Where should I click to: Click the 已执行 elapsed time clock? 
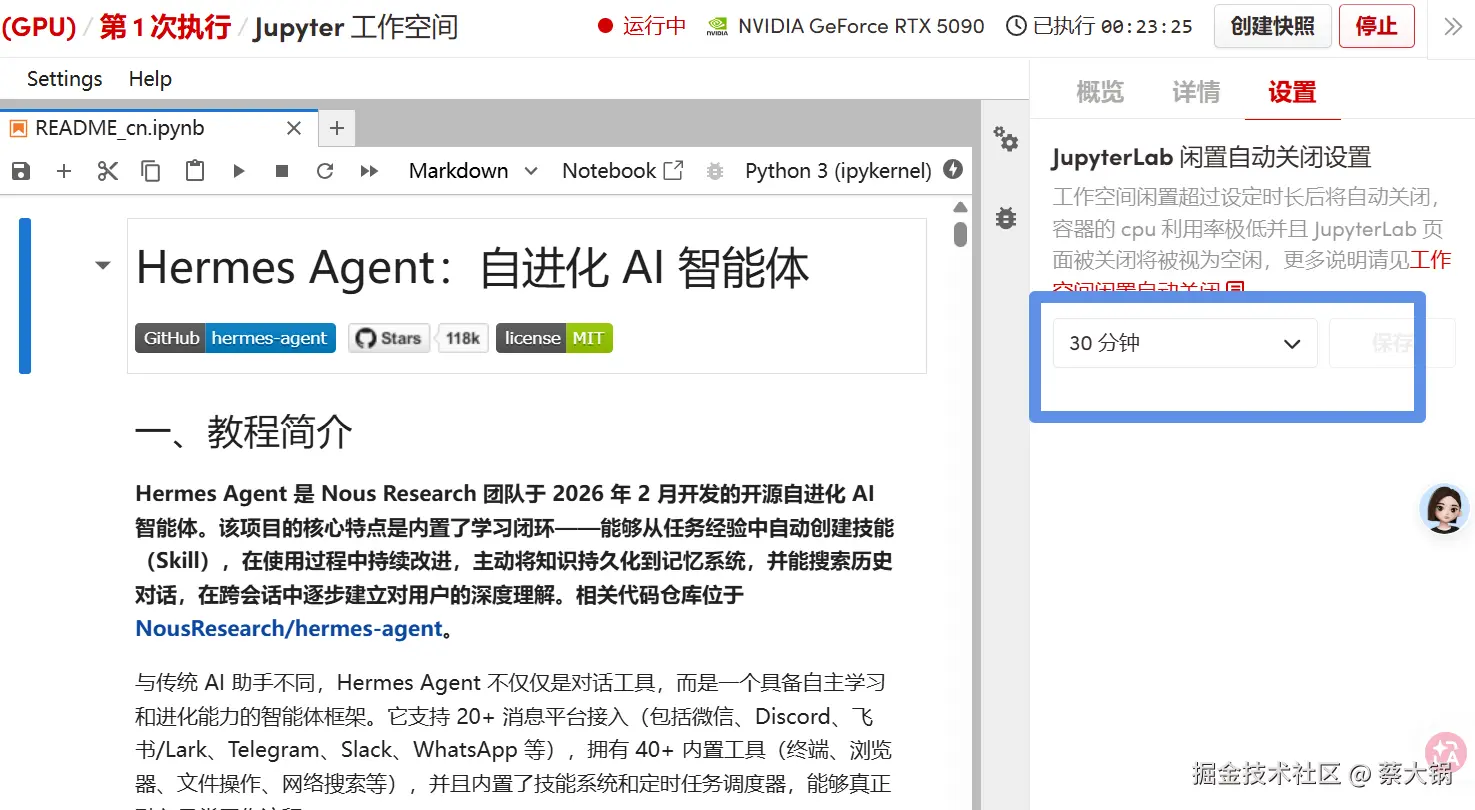coord(1099,27)
